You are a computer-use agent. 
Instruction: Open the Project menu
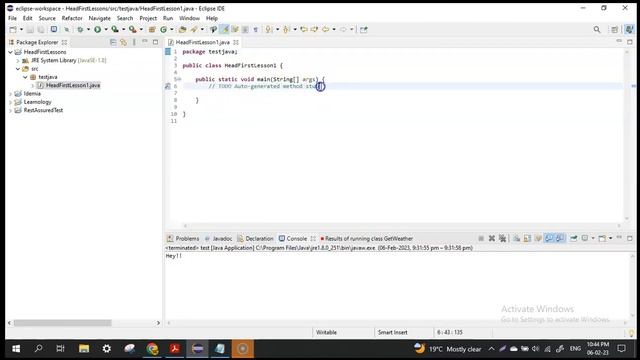(x=148, y=18)
